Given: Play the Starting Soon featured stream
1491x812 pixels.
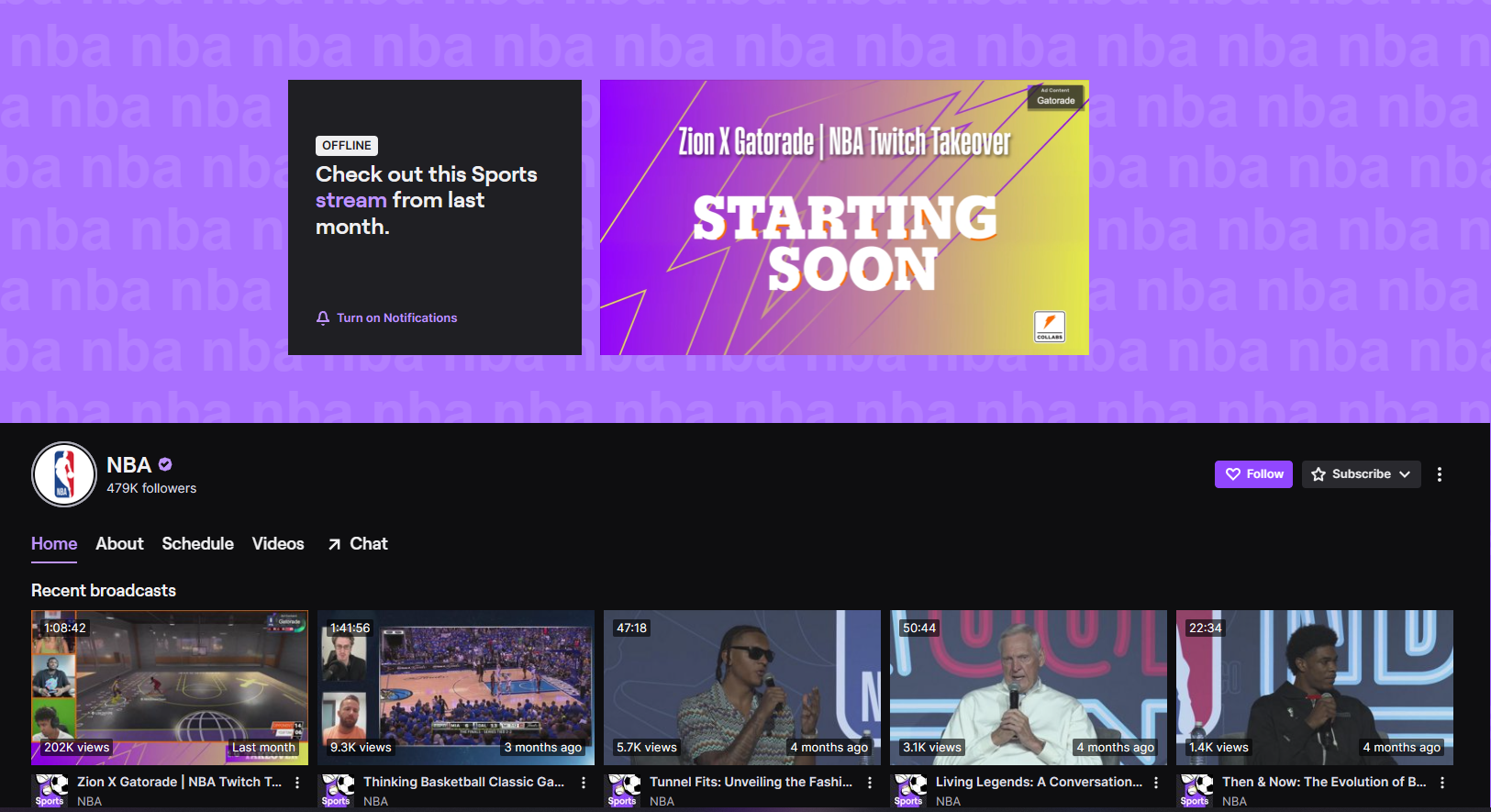Looking at the screenshot, I should click(x=844, y=217).
